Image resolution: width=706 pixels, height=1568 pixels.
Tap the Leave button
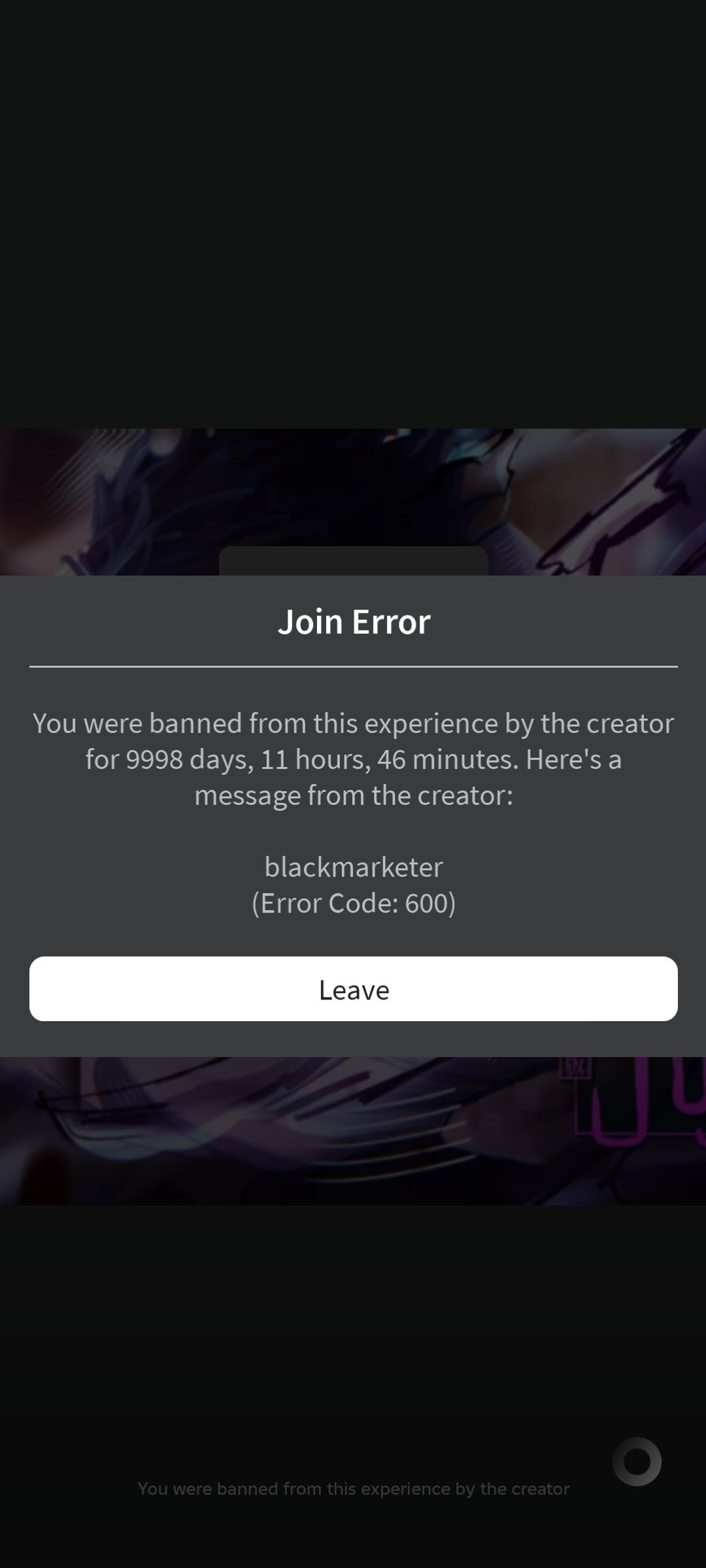click(353, 988)
